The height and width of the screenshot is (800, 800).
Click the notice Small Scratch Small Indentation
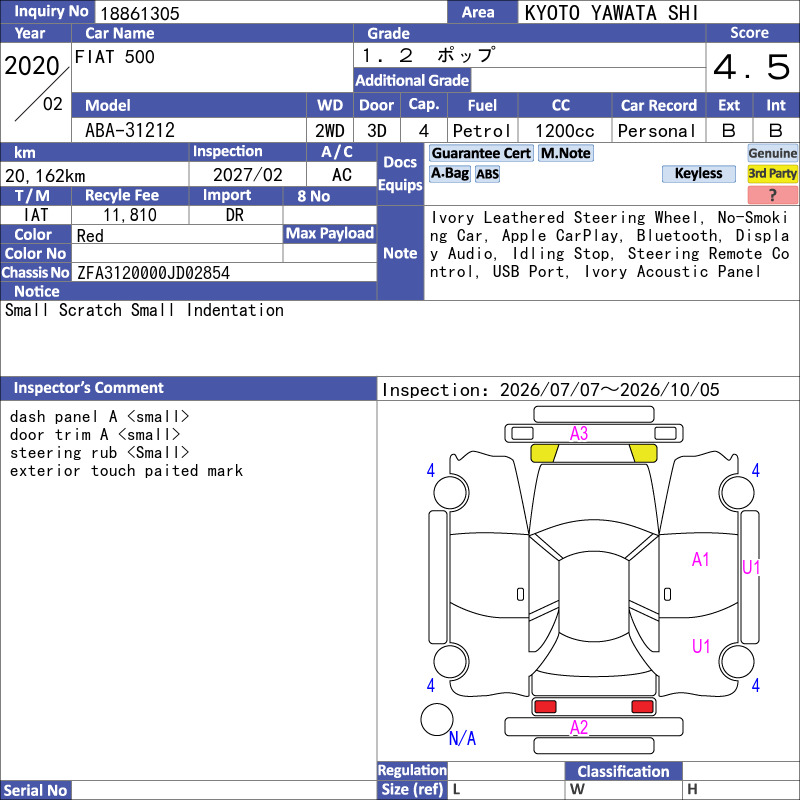click(144, 310)
